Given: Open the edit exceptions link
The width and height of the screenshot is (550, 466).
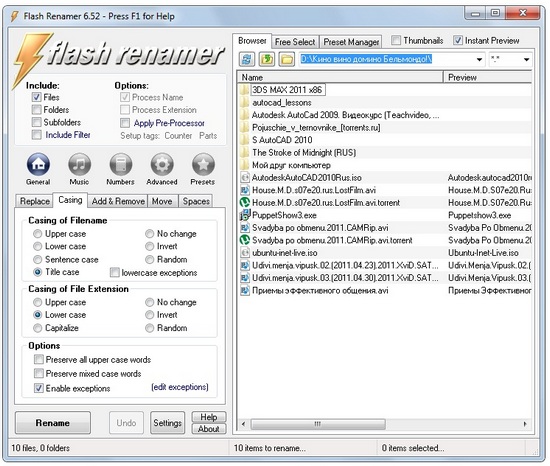Looking at the screenshot, I should pyautogui.click(x=180, y=387).
